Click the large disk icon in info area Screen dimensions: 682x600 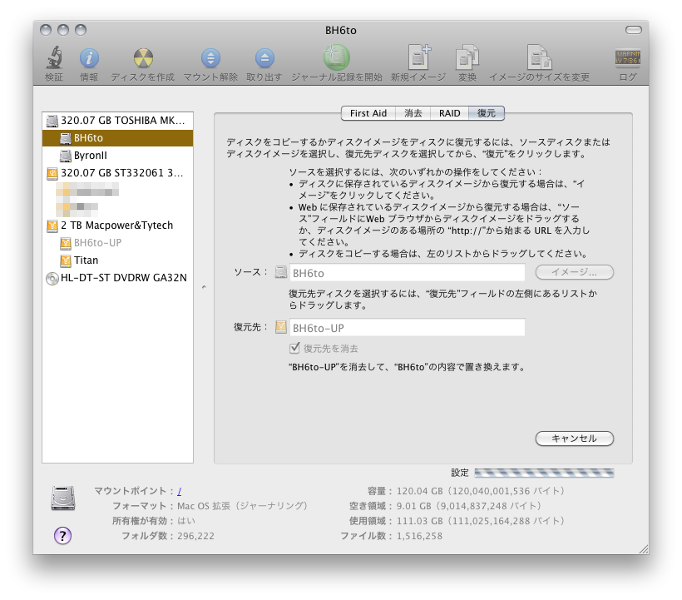pyautogui.click(x=63, y=498)
